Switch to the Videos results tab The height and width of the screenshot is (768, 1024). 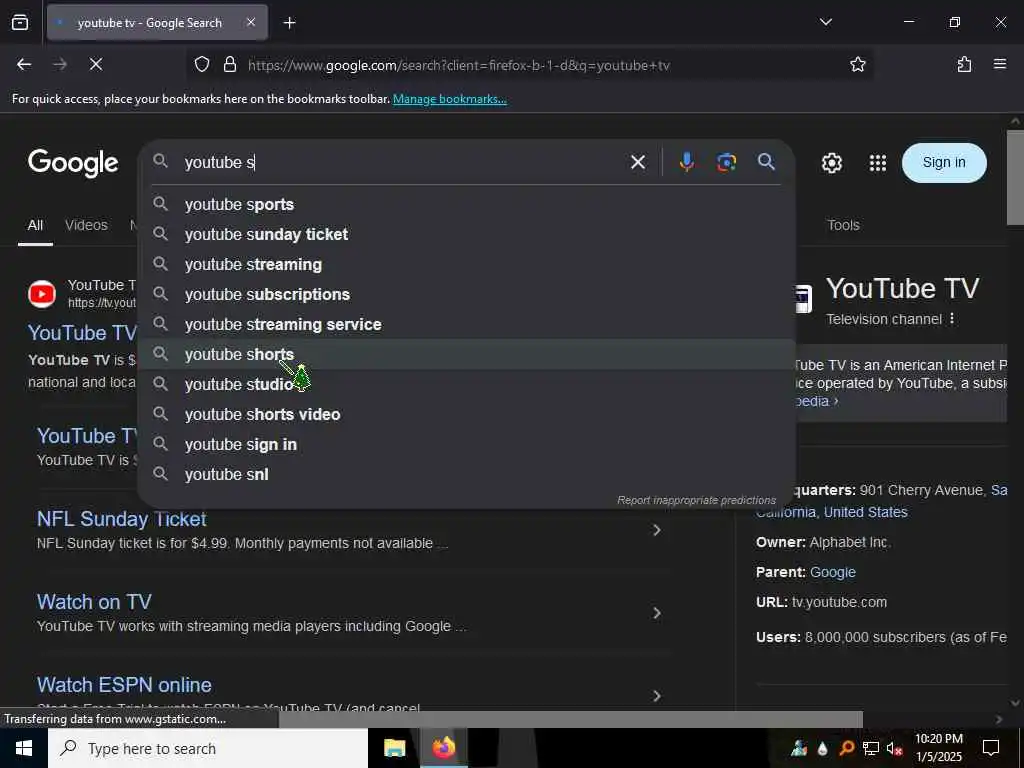pyautogui.click(x=86, y=225)
